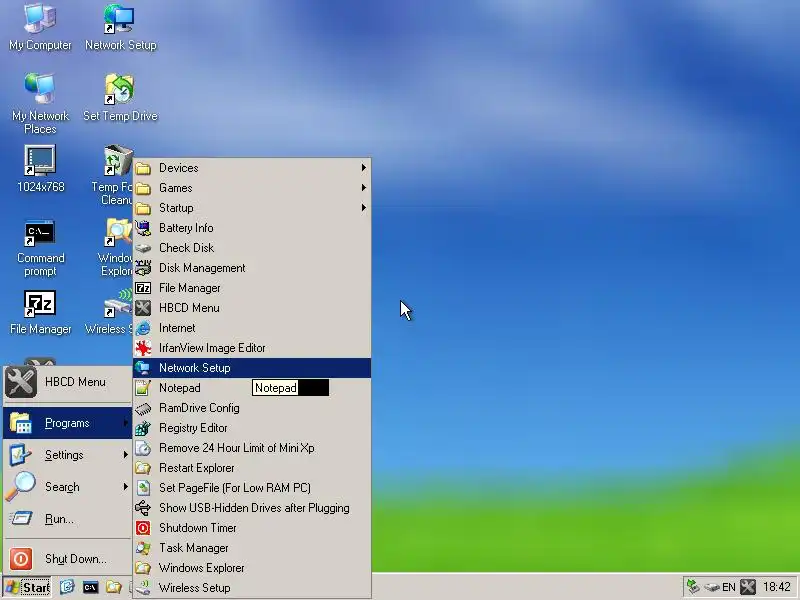Launch Registry Editor
The width and height of the screenshot is (800, 600).
252,428
